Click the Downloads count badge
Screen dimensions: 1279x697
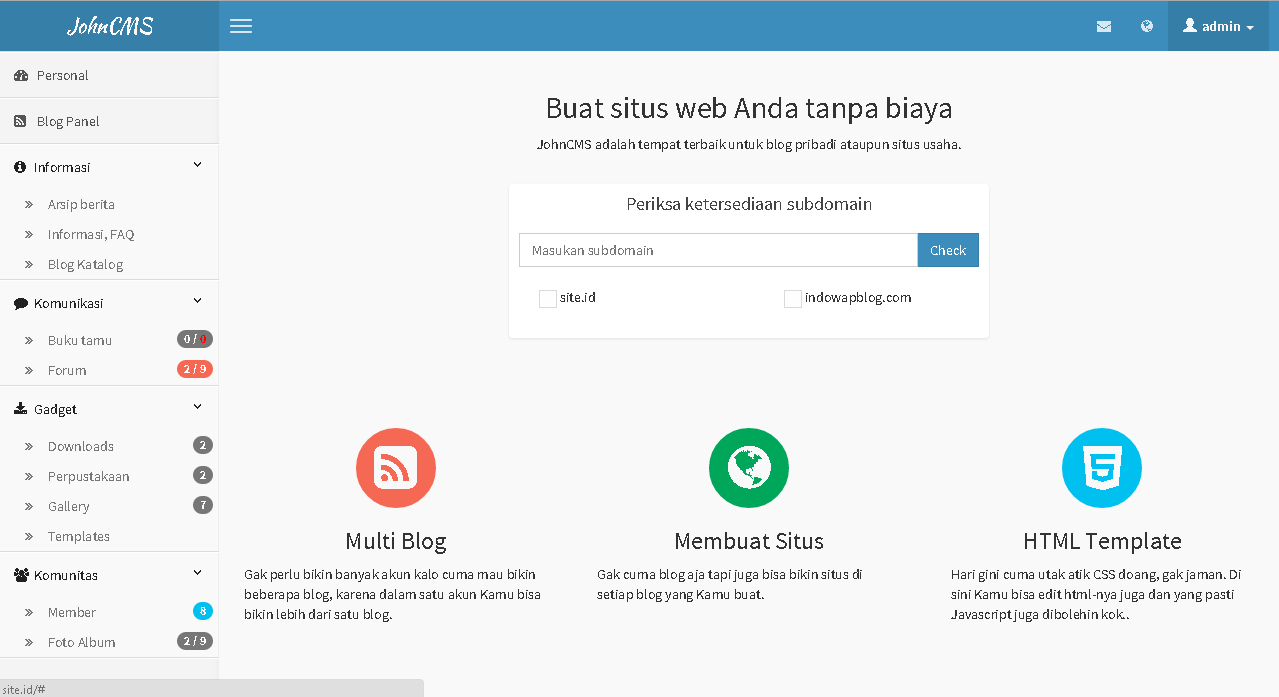coord(203,445)
